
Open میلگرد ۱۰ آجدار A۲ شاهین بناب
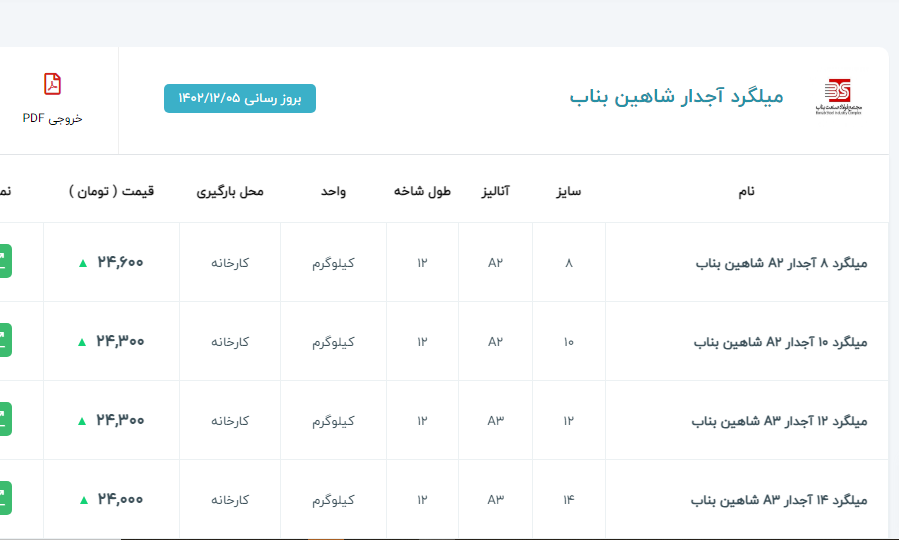[x=780, y=342]
